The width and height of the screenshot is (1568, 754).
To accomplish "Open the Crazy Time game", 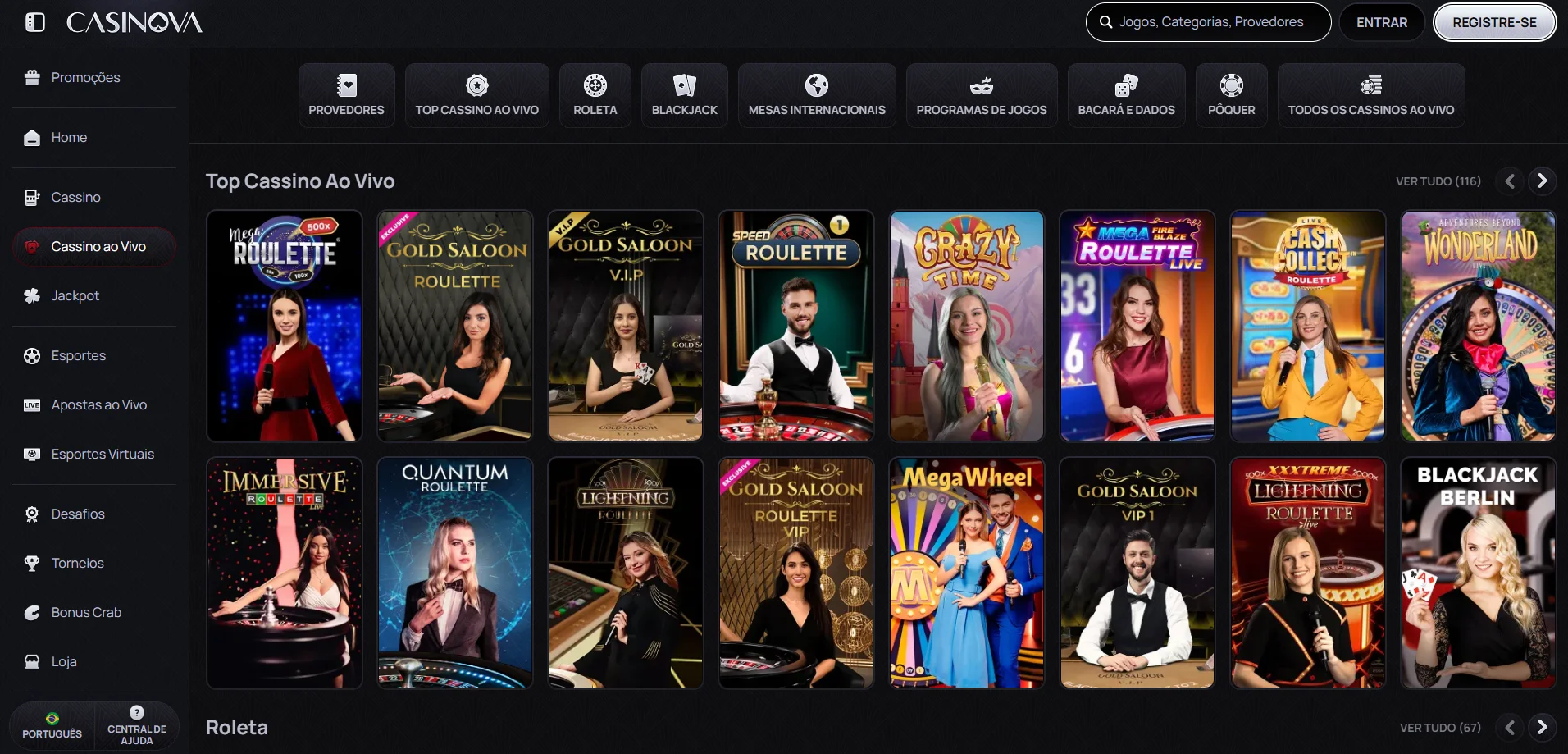I will click(967, 326).
